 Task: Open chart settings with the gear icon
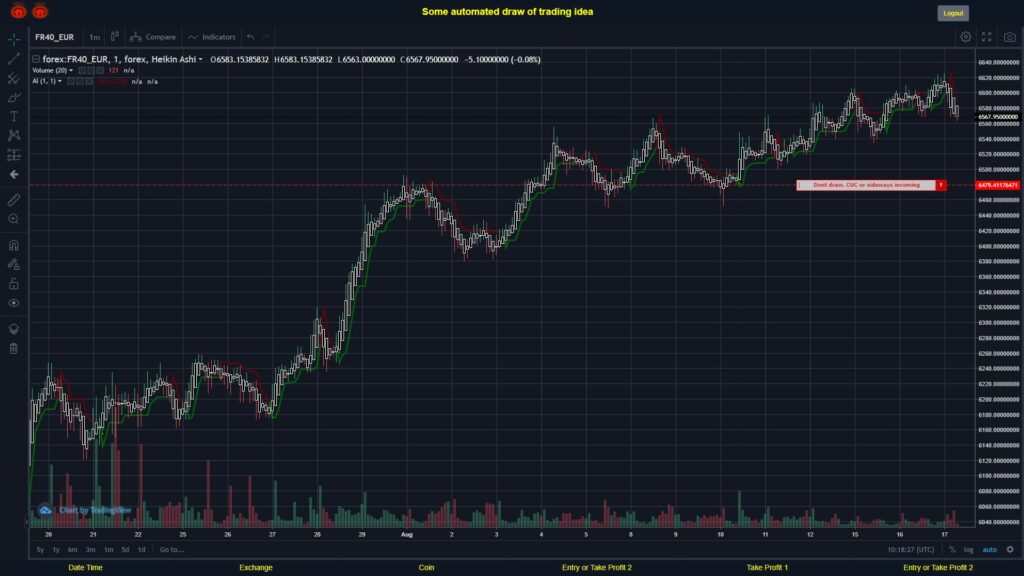point(964,36)
